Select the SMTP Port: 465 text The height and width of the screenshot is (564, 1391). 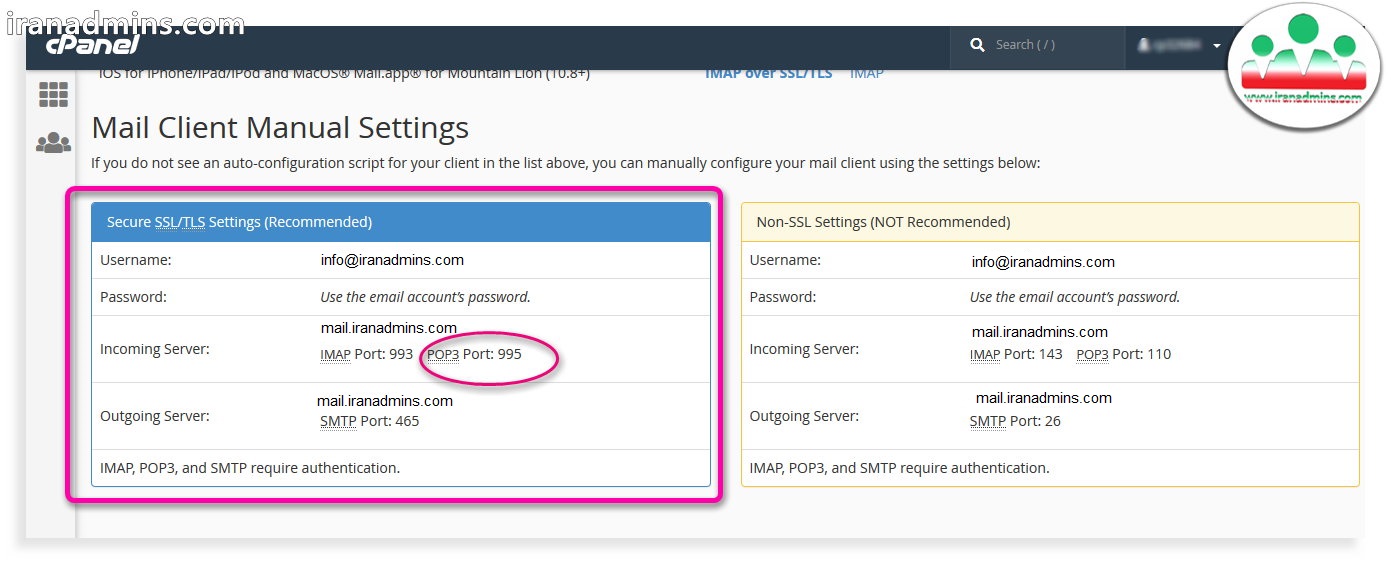pyautogui.click(x=369, y=421)
